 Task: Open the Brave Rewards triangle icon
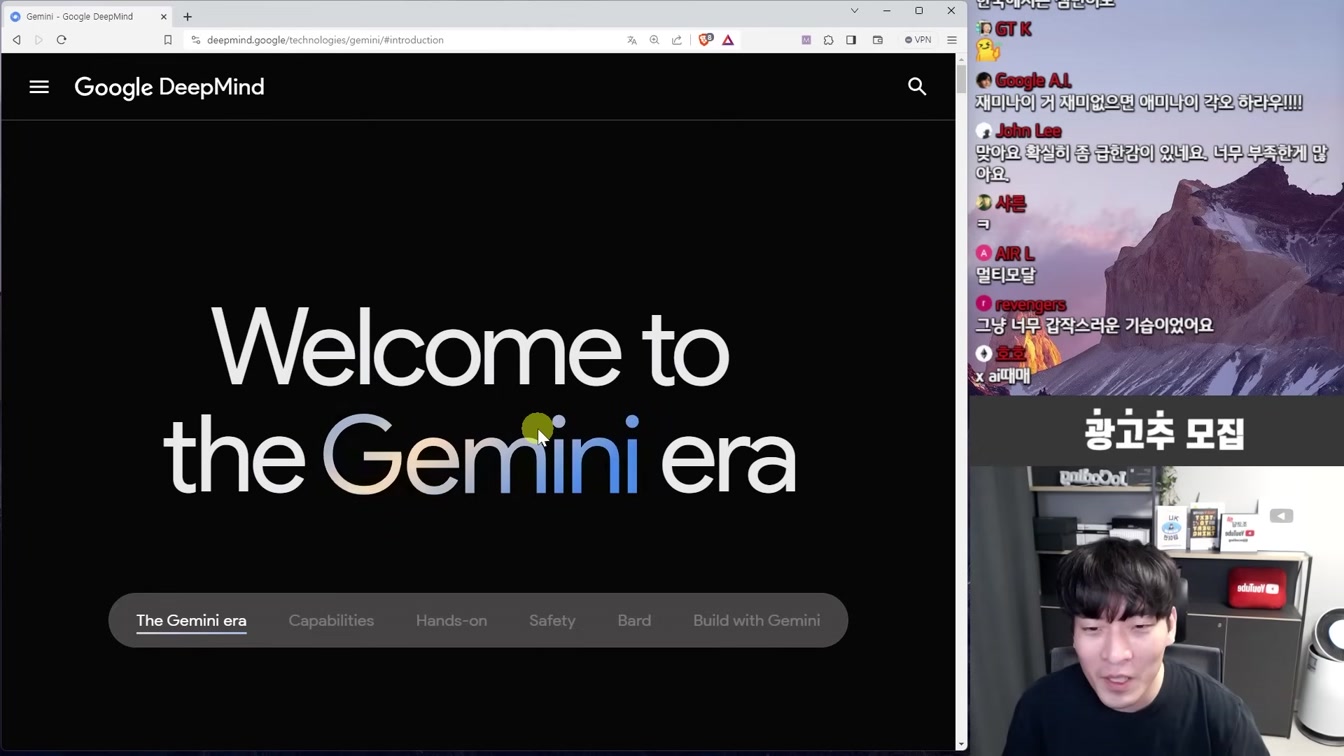coord(728,40)
